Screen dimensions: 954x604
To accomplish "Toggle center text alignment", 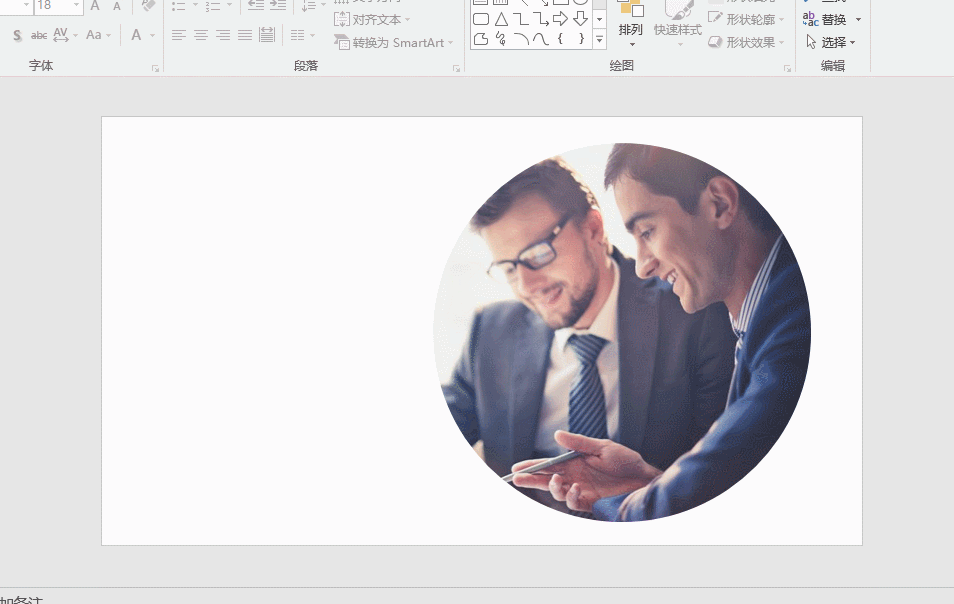I will point(201,35).
